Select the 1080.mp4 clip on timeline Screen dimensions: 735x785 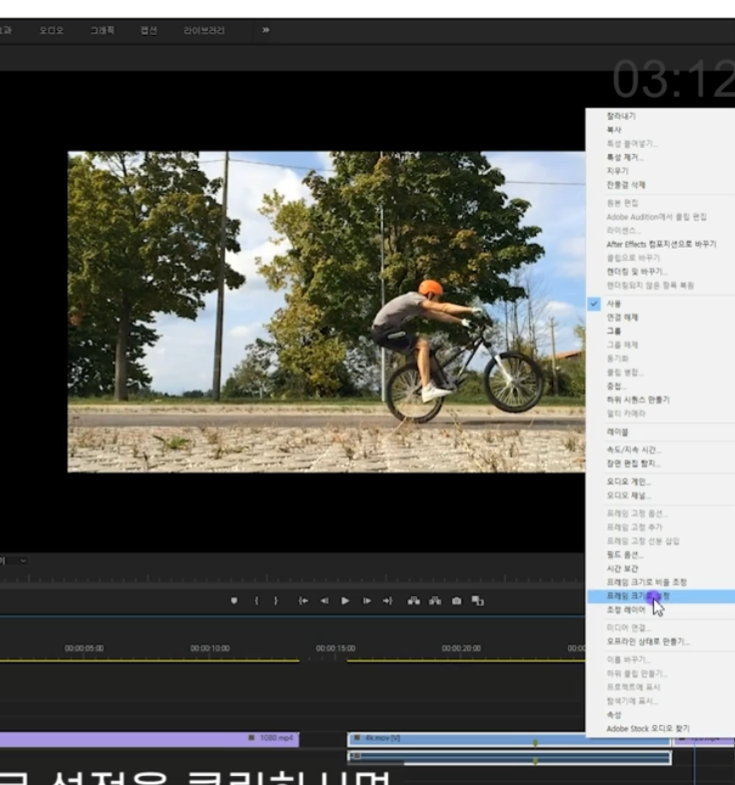pyautogui.click(x=149, y=739)
